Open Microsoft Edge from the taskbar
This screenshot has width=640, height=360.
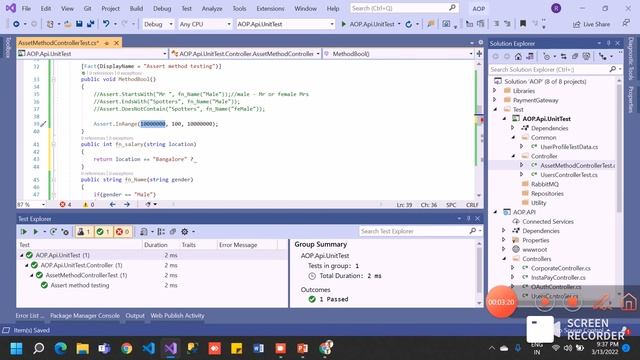[x=60, y=348]
